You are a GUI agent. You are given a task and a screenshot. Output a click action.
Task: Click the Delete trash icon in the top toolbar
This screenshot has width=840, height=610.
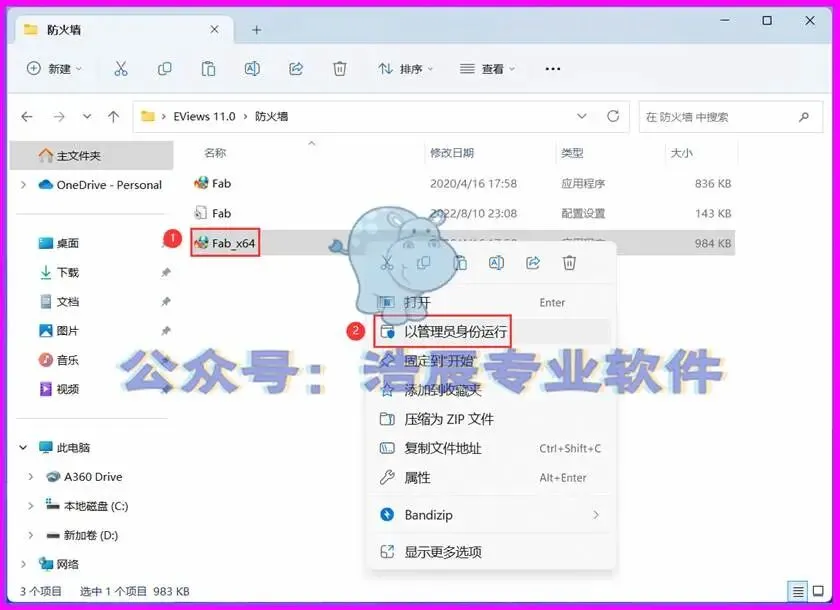click(x=340, y=69)
